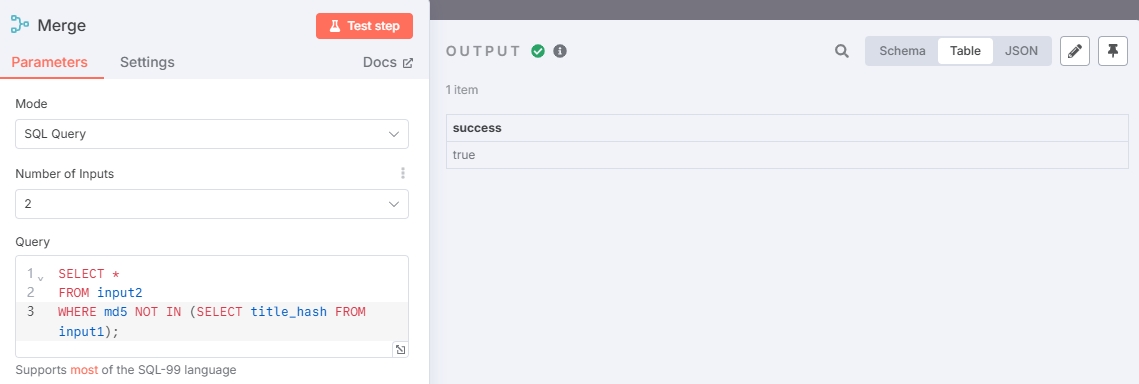The image size is (1139, 384).
Task: Switch output view to Schema
Action: coord(902,51)
